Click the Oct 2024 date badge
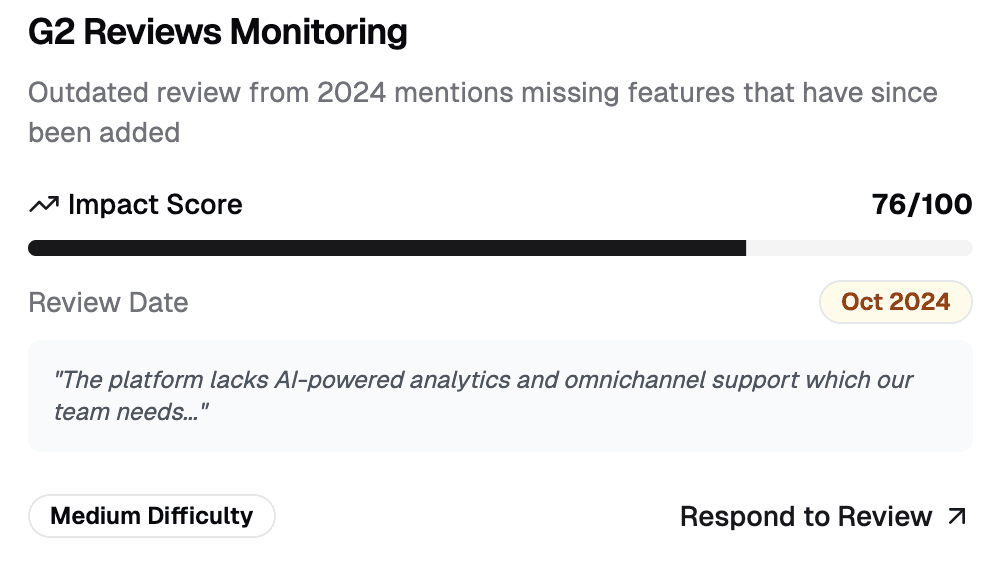The image size is (1002, 588). click(x=895, y=302)
